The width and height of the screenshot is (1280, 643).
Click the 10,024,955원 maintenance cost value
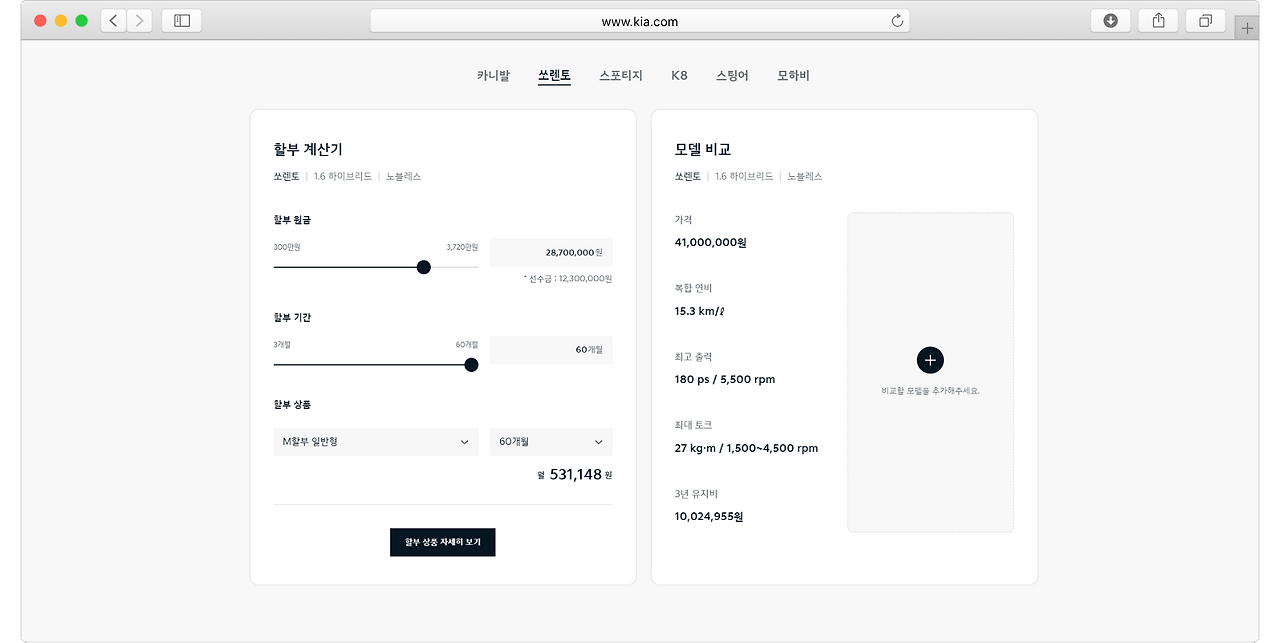click(x=709, y=517)
